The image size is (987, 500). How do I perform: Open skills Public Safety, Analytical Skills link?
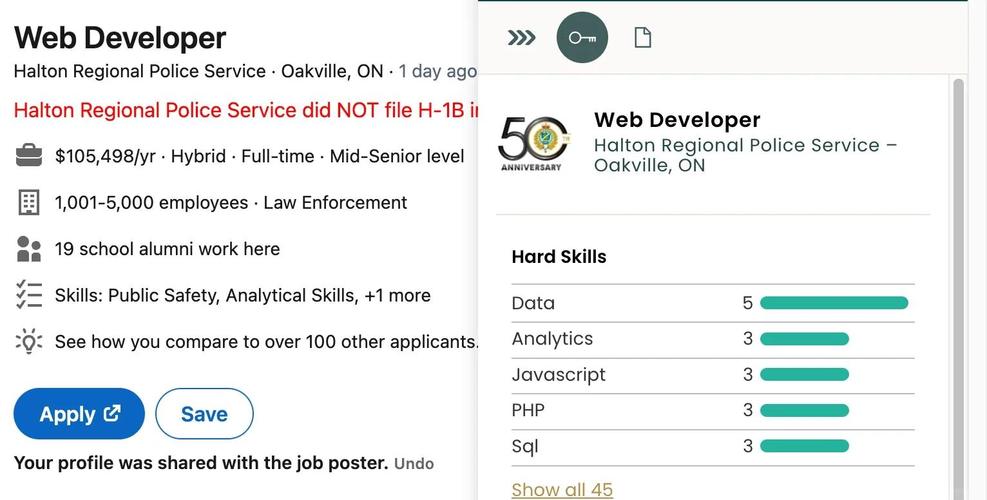(x=242, y=295)
